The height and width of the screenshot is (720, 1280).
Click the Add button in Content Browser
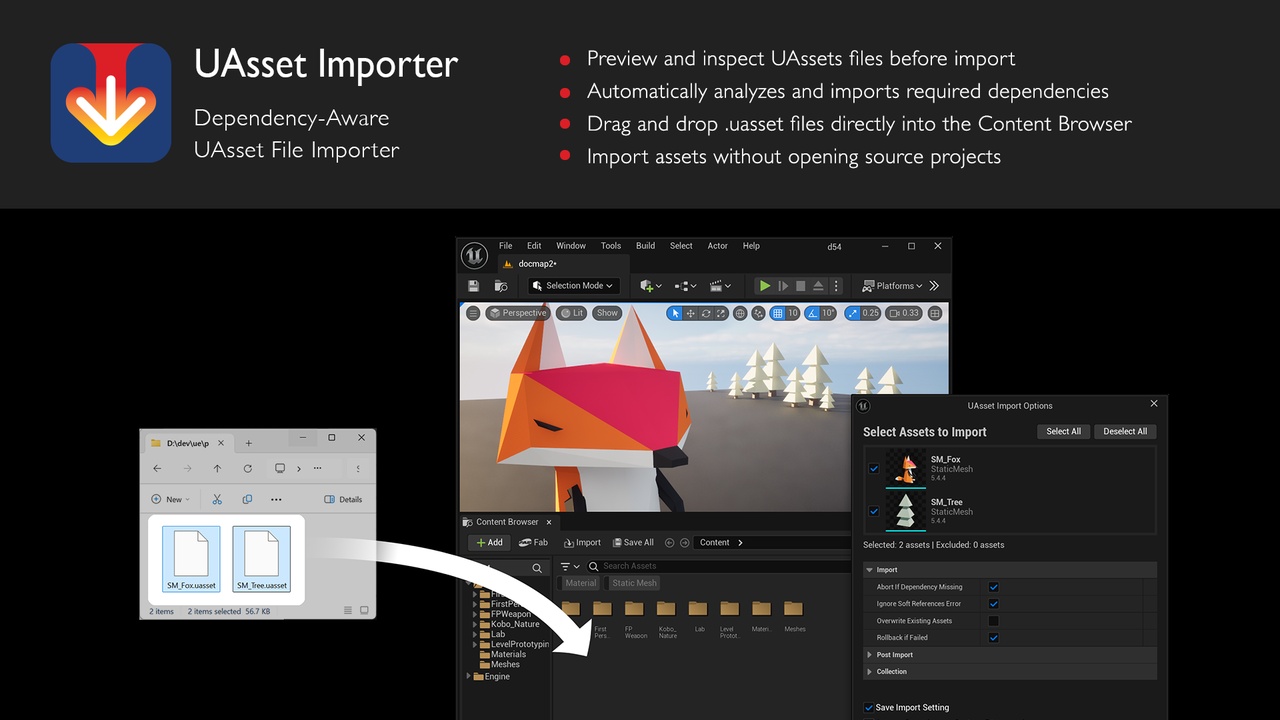489,542
